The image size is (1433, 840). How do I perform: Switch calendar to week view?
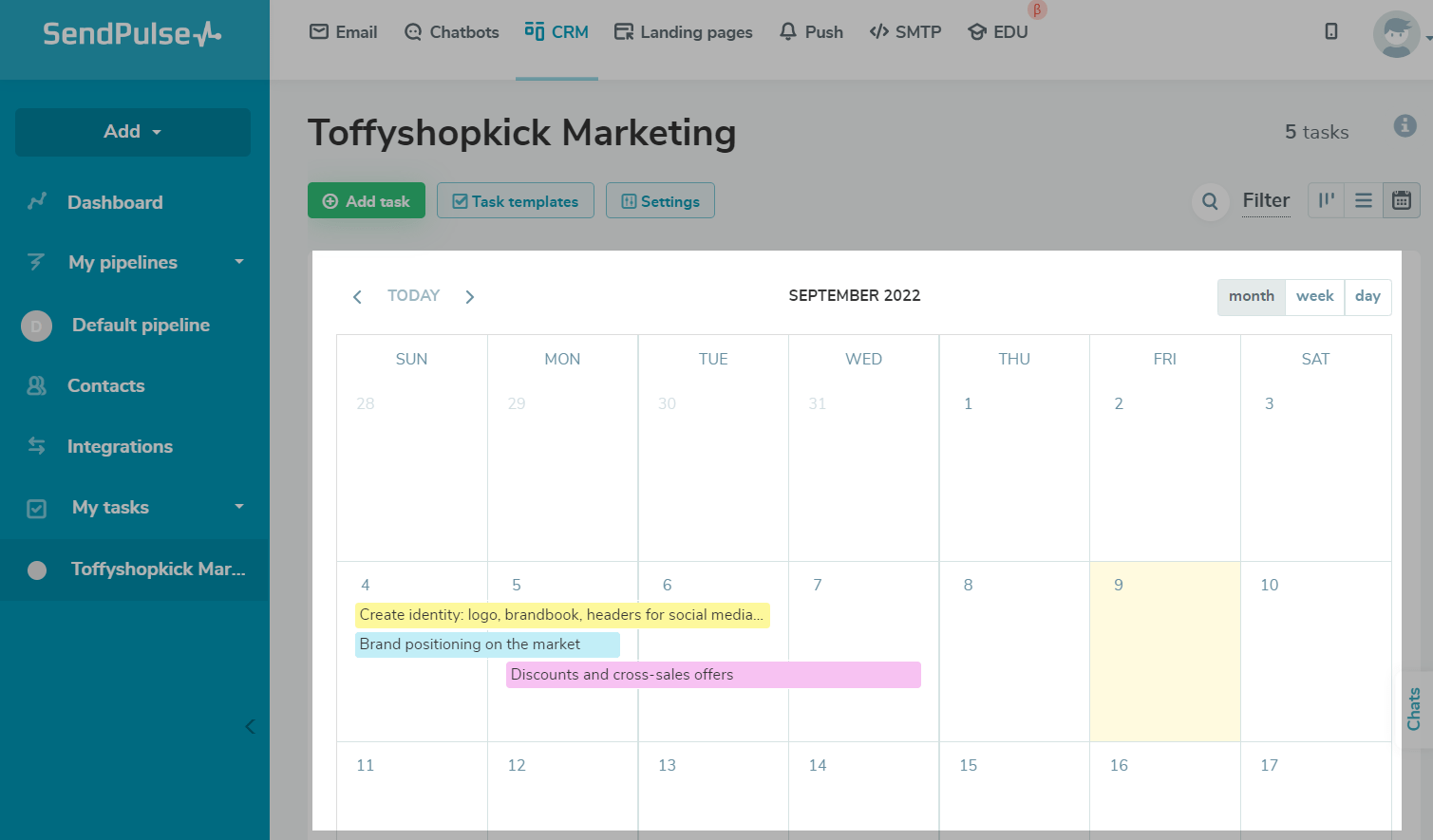1314,296
